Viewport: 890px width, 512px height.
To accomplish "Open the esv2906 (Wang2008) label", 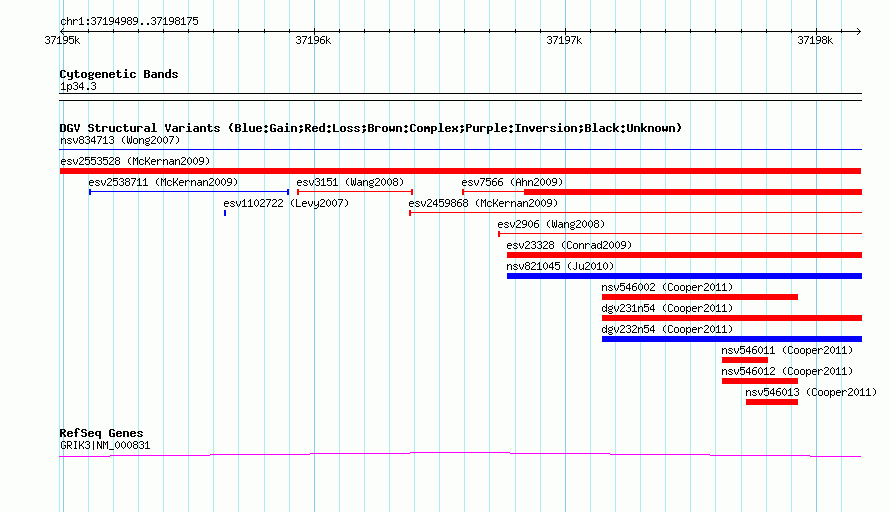I will point(551,224).
